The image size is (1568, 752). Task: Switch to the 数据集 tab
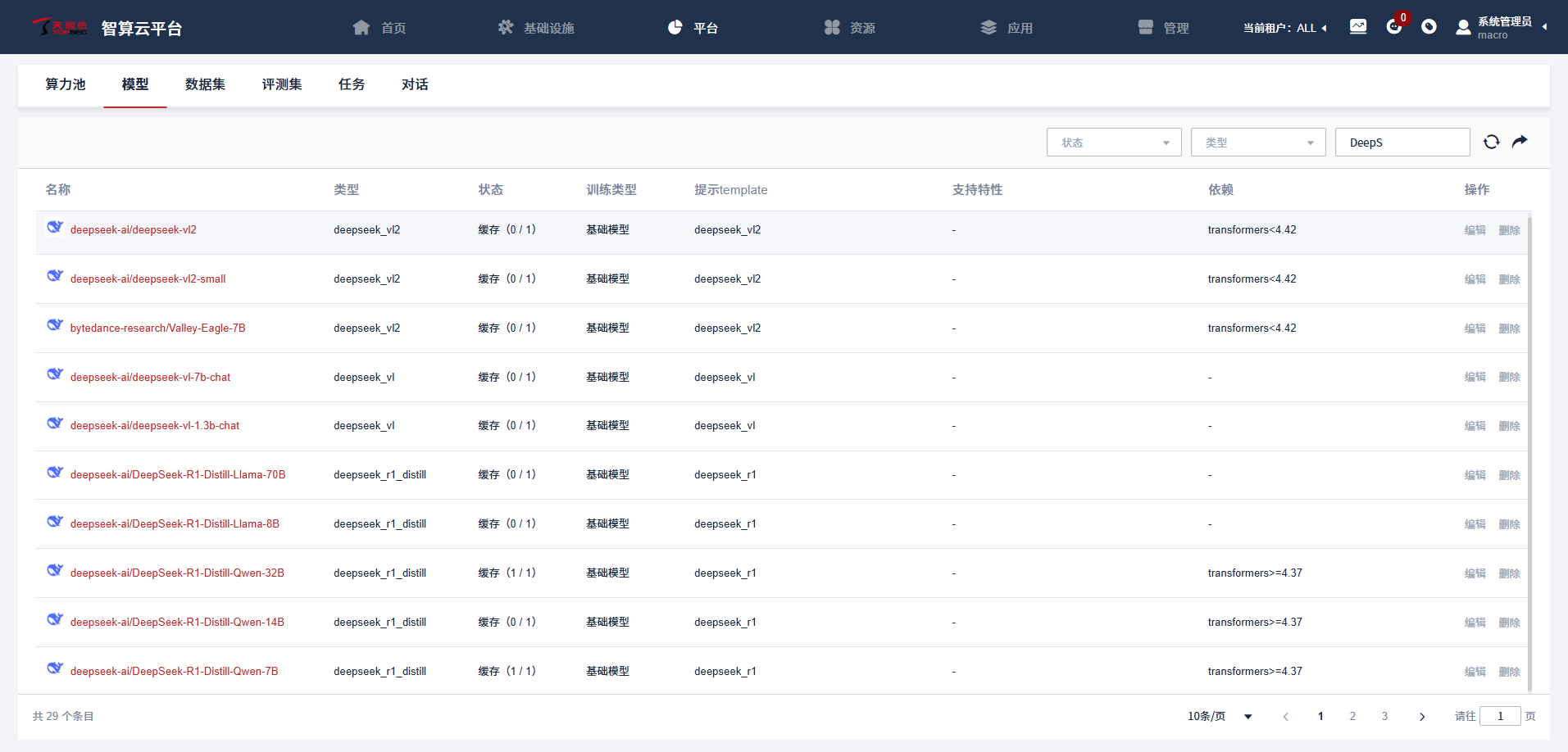(x=205, y=84)
